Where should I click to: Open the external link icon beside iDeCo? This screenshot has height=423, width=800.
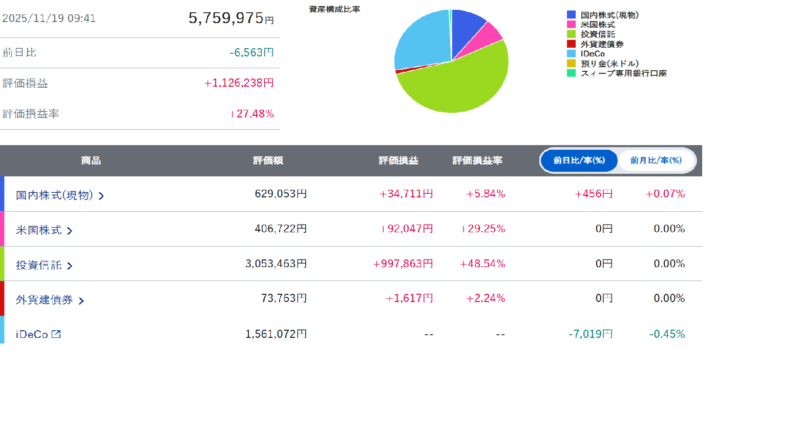tap(56, 334)
